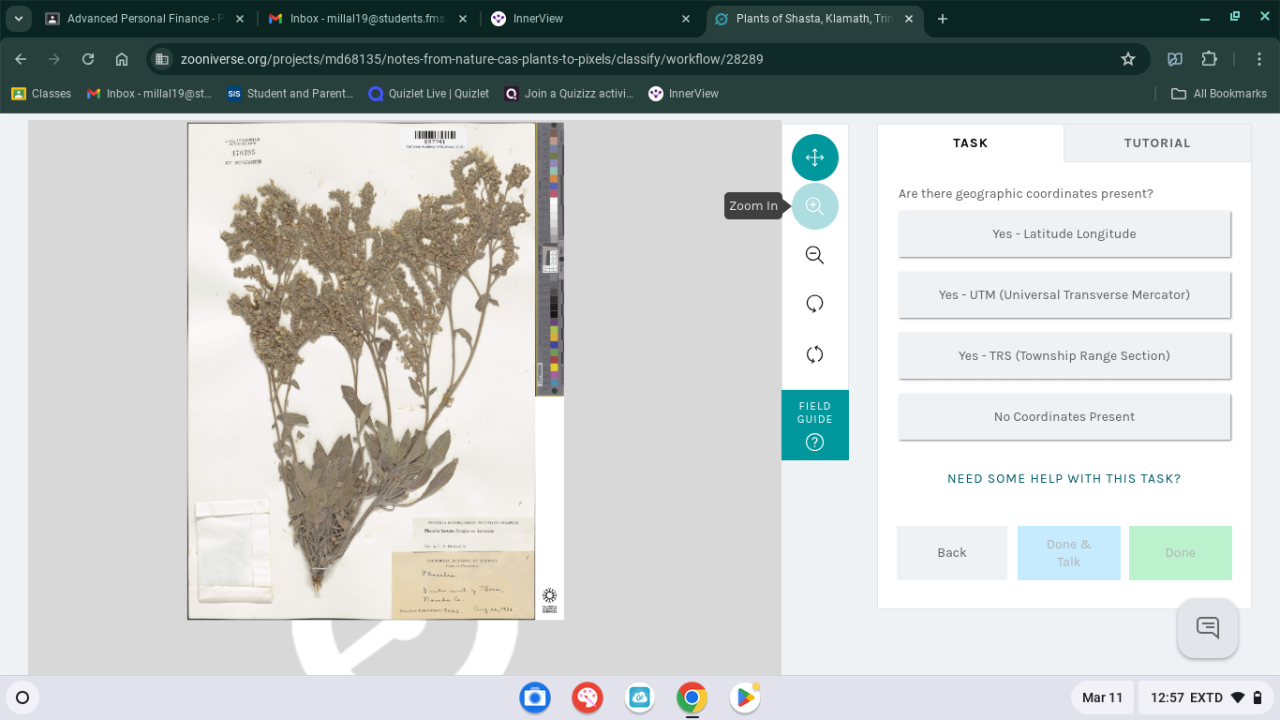Launch the Play Store from shelf
The height and width of the screenshot is (720, 1280).
coord(744,697)
